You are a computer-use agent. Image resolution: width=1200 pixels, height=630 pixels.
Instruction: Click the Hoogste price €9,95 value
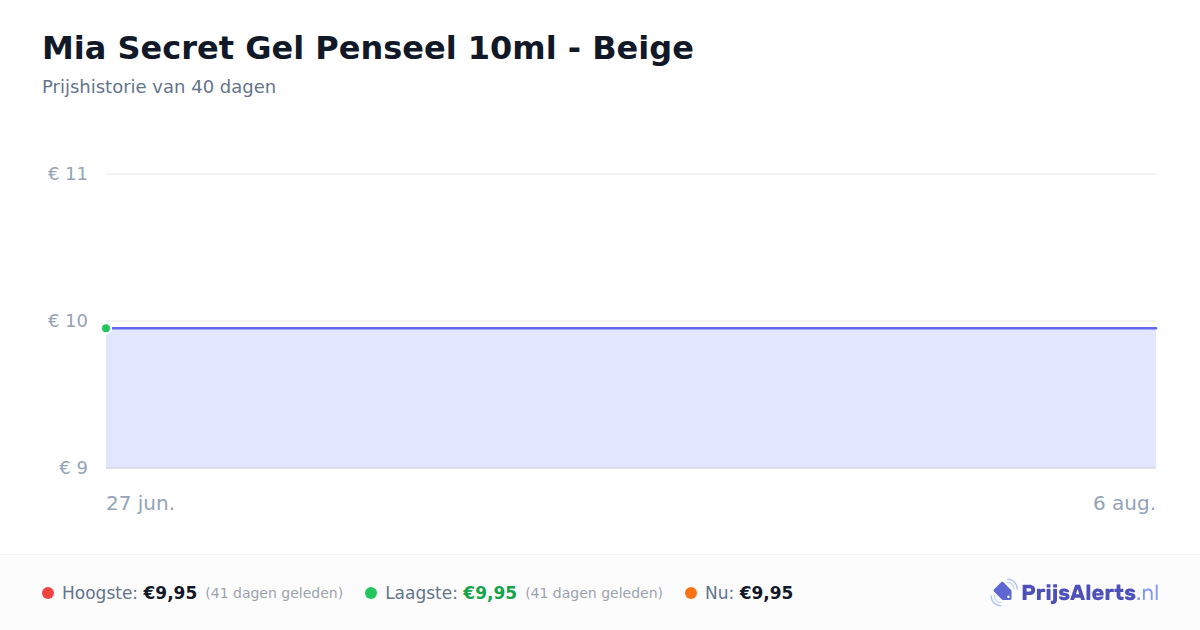pos(170,593)
